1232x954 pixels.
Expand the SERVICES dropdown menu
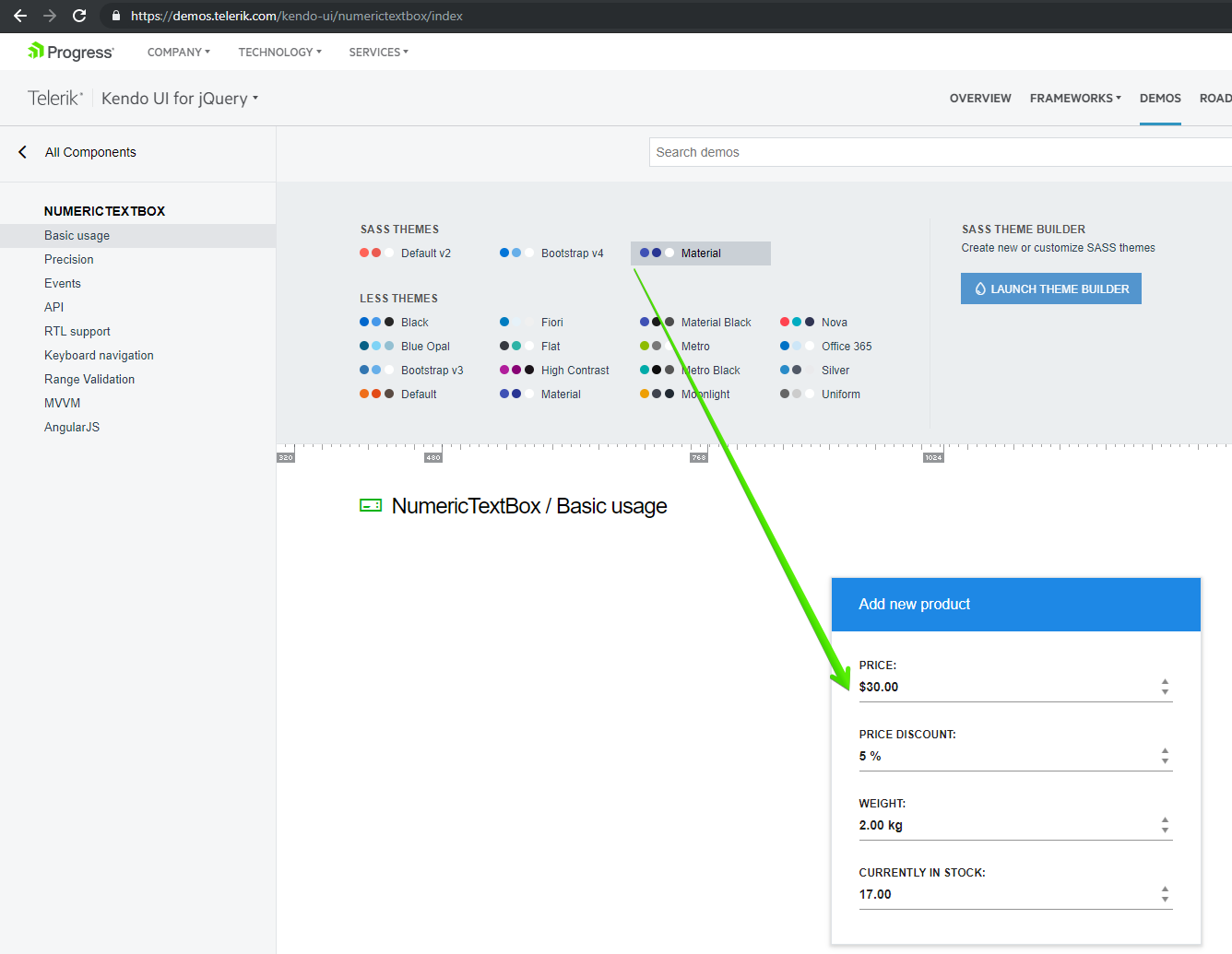379,53
